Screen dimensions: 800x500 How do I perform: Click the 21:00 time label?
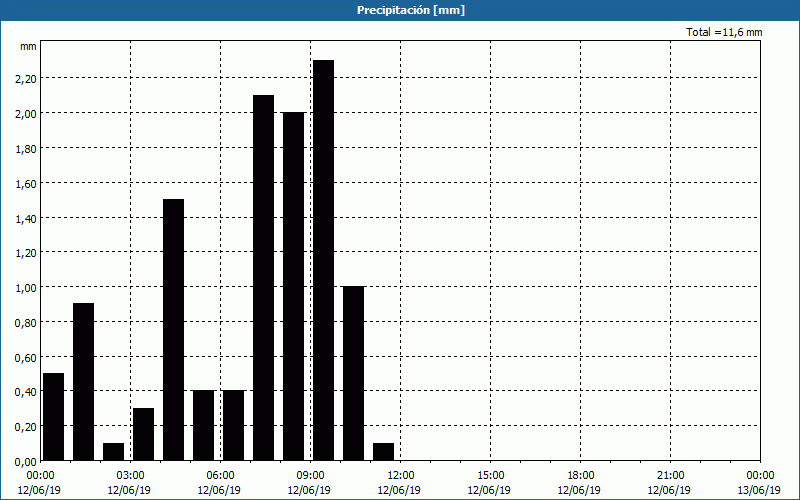(670, 476)
